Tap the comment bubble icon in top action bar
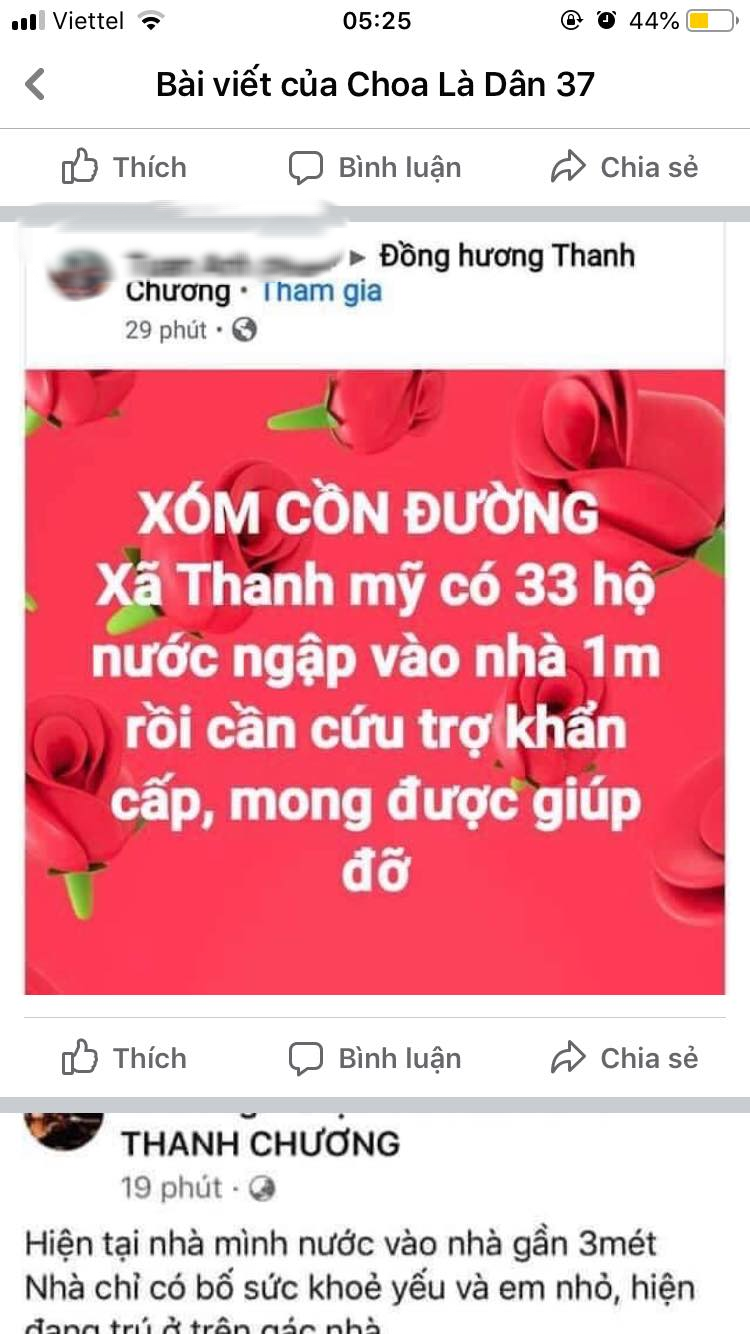Image resolution: width=750 pixels, height=1334 pixels. pyautogui.click(x=306, y=167)
